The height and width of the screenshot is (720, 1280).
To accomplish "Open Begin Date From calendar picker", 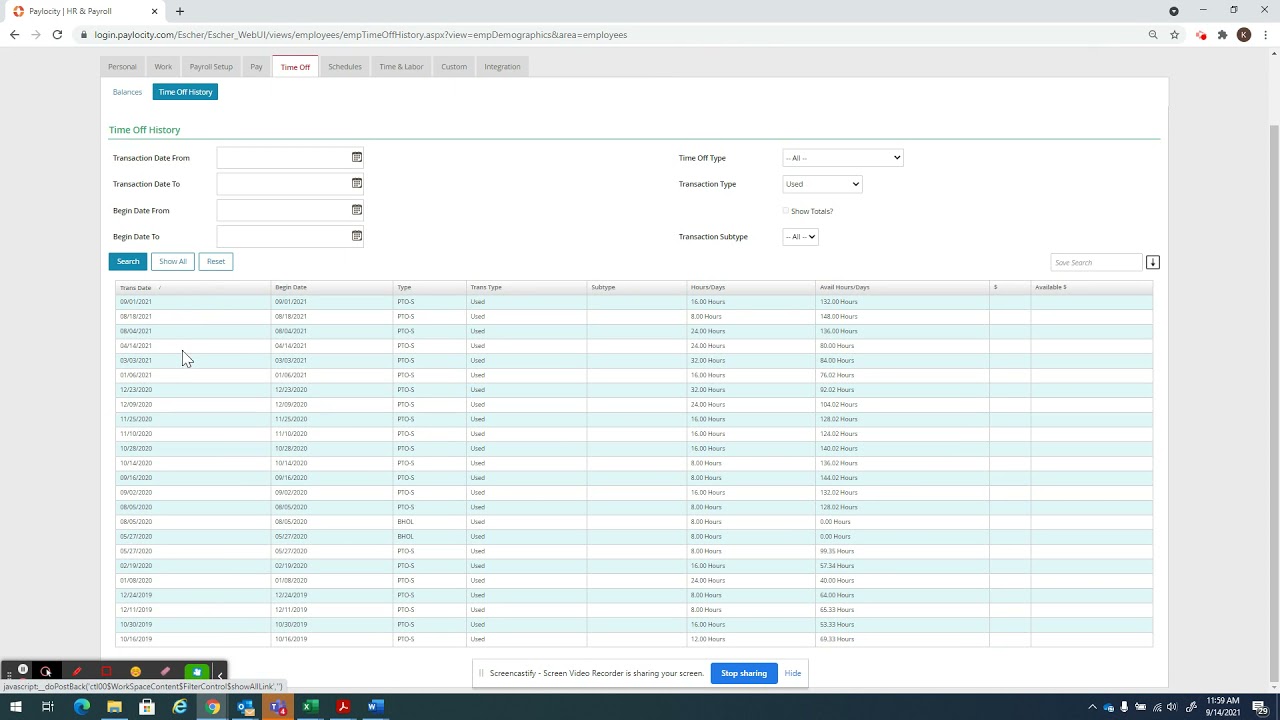I will tap(357, 210).
